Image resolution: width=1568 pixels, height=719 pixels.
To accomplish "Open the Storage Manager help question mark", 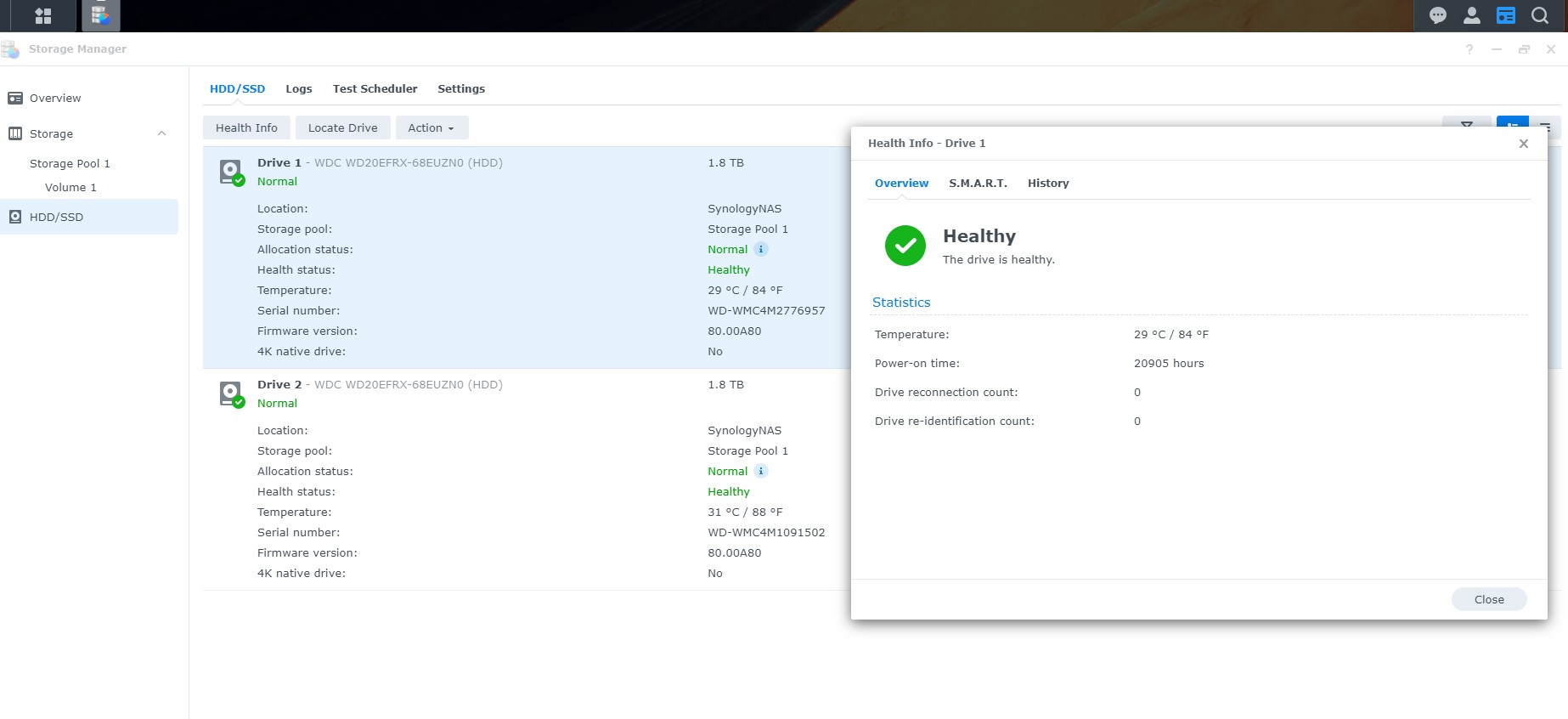I will click(x=1469, y=49).
